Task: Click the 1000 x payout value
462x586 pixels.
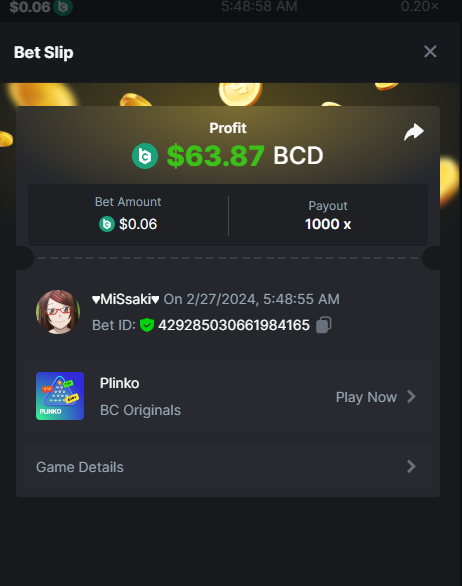Action: 328,224
